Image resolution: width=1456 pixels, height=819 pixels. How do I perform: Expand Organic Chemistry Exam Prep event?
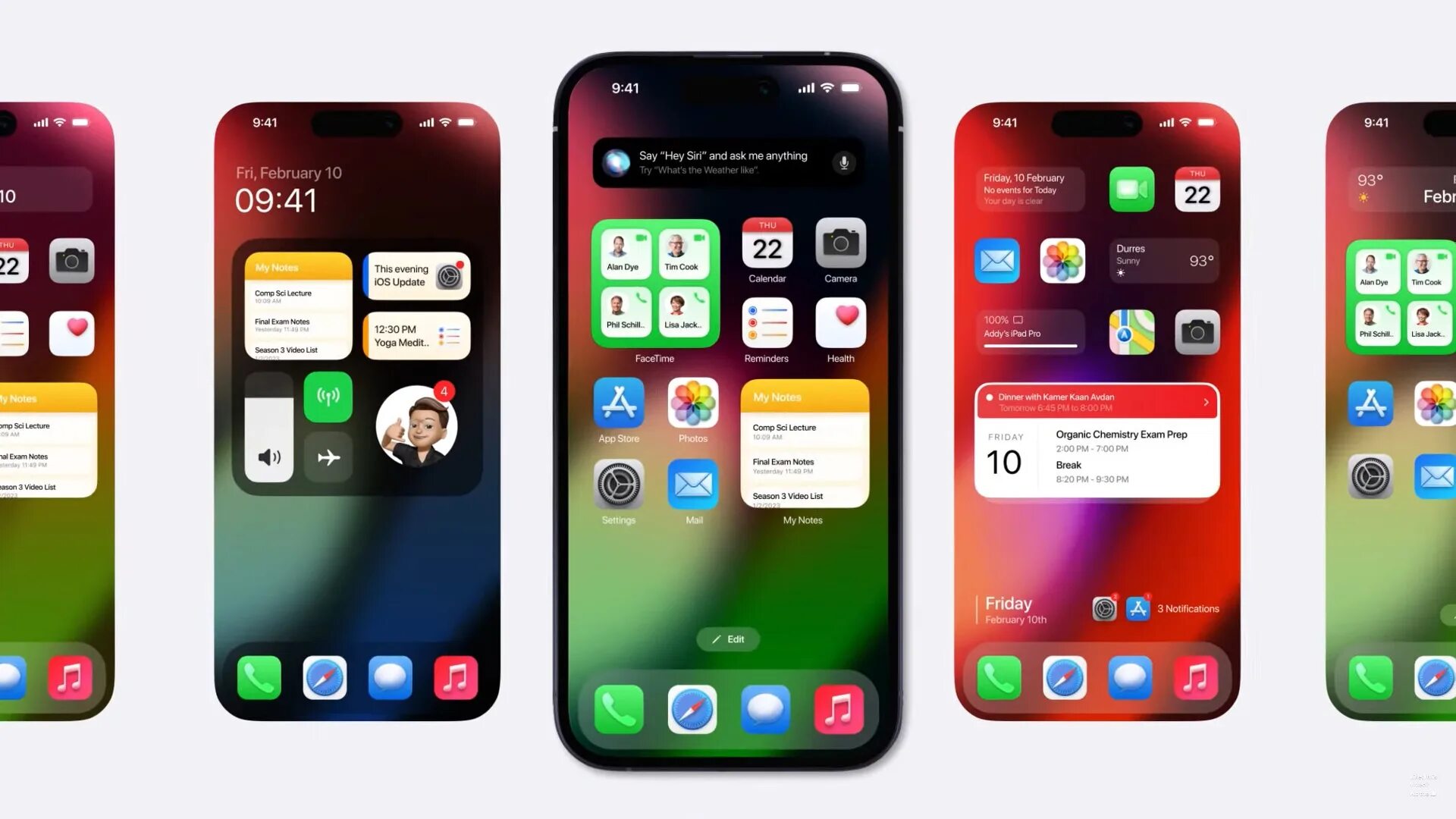1120,434
